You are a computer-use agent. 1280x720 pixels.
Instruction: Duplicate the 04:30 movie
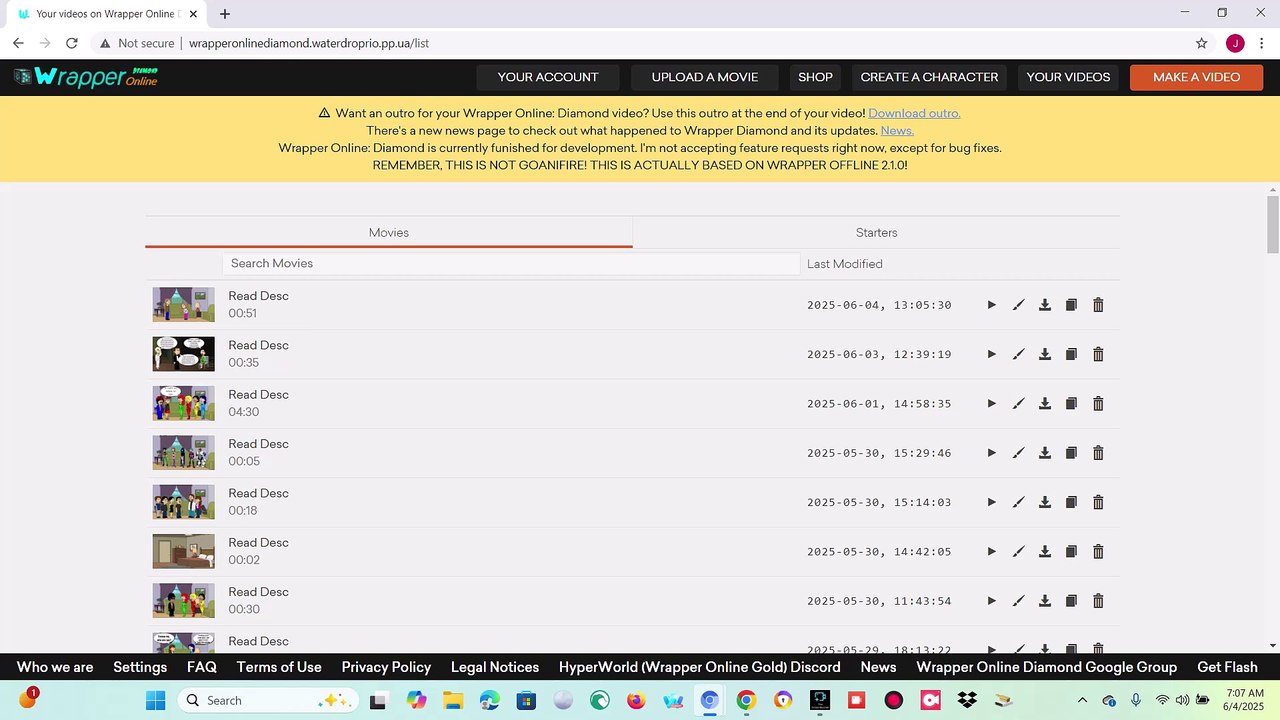pyautogui.click(x=1071, y=404)
